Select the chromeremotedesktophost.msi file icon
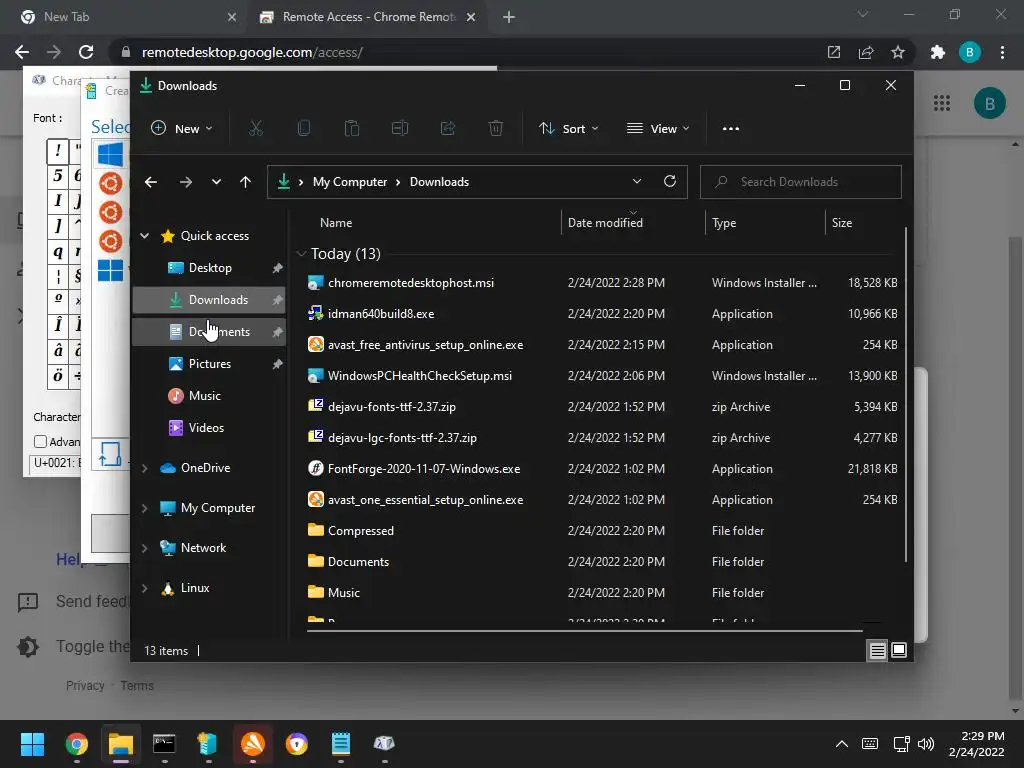 (x=315, y=283)
